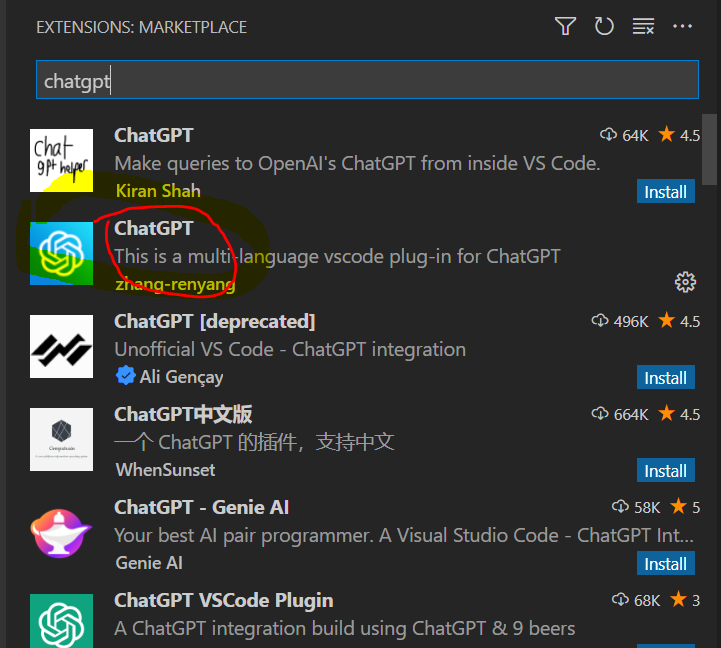Click the star rating of Kiran Shah's ChatGPT
The image size is (721, 648).
tap(679, 135)
